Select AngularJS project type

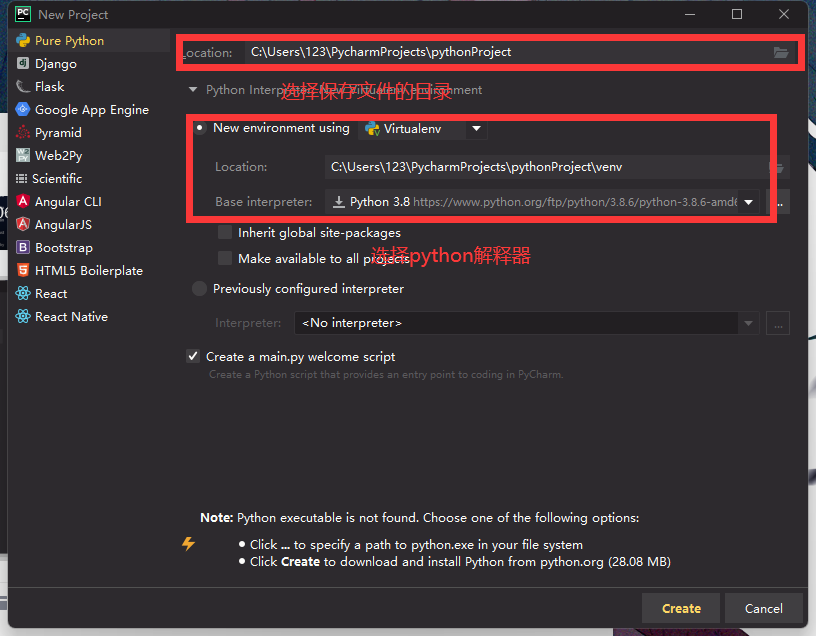tap(90, 224)
